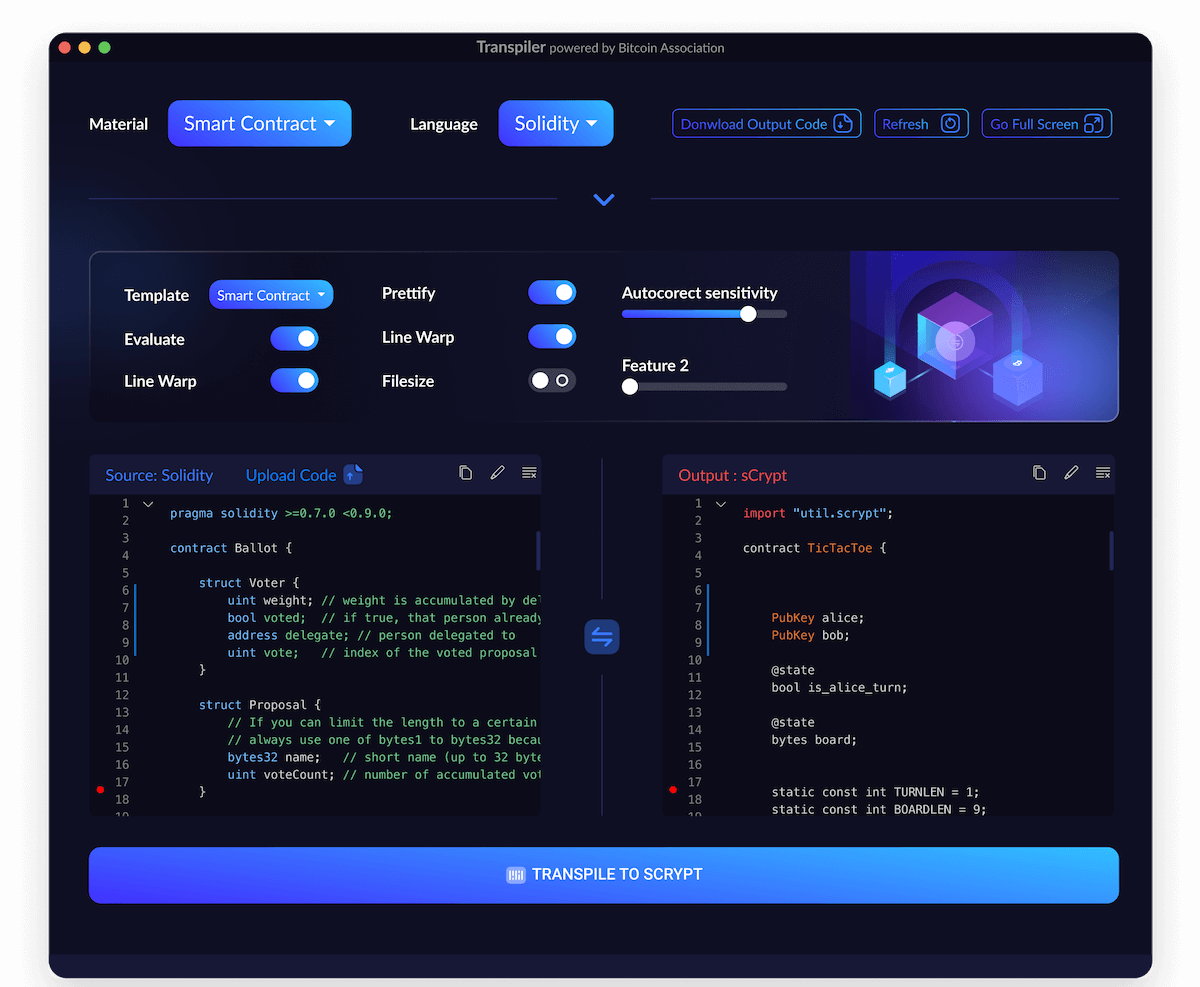Toggle the Evaluate switch

[294, 339]
